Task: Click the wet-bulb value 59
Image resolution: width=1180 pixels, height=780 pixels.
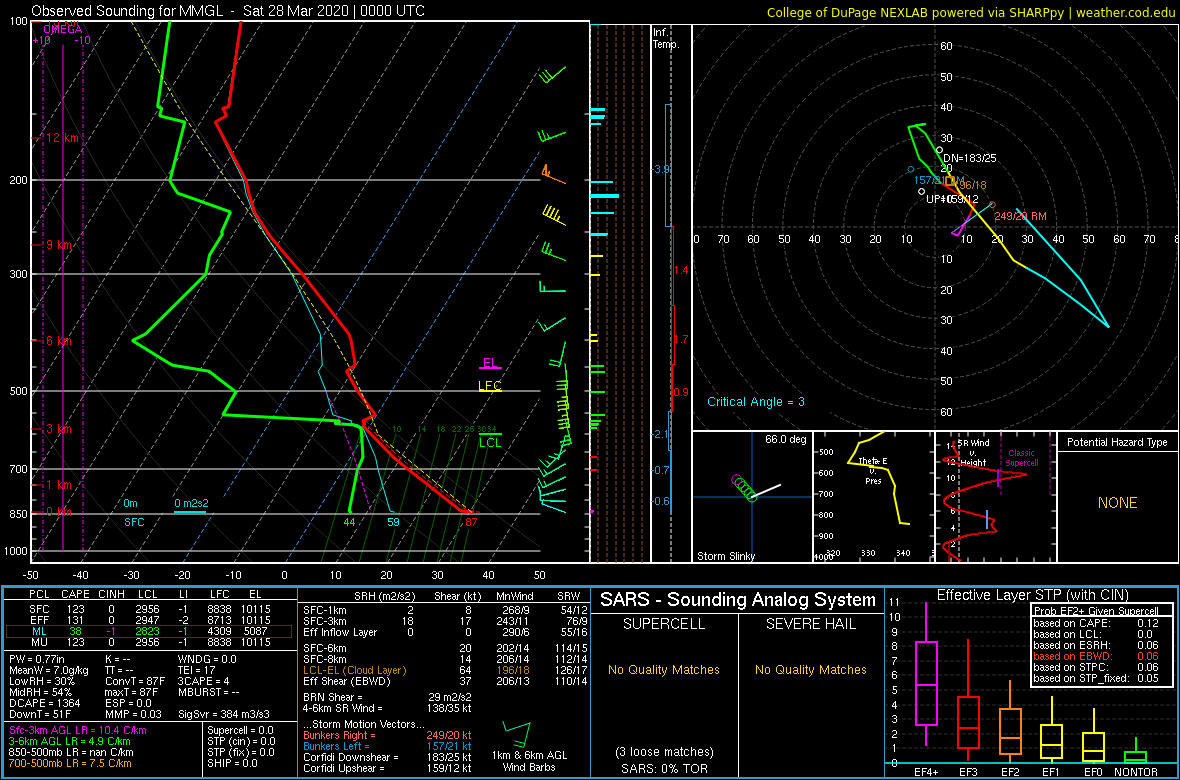Action: tap(393, 522)
